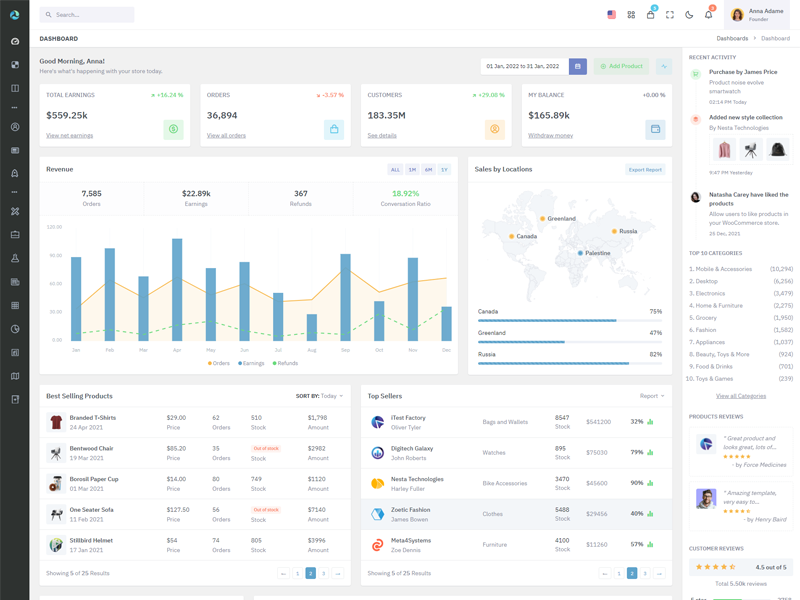Click the View all orders link
The image size is (800, 600).
tap(226, 135)
